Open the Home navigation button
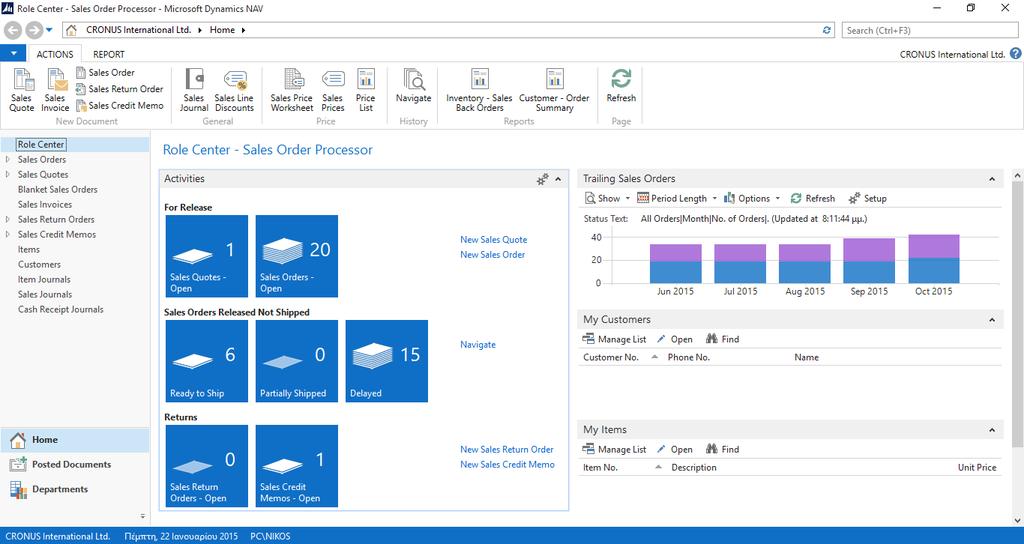This screenshot has height=544, width=1024. click(75, 440)
